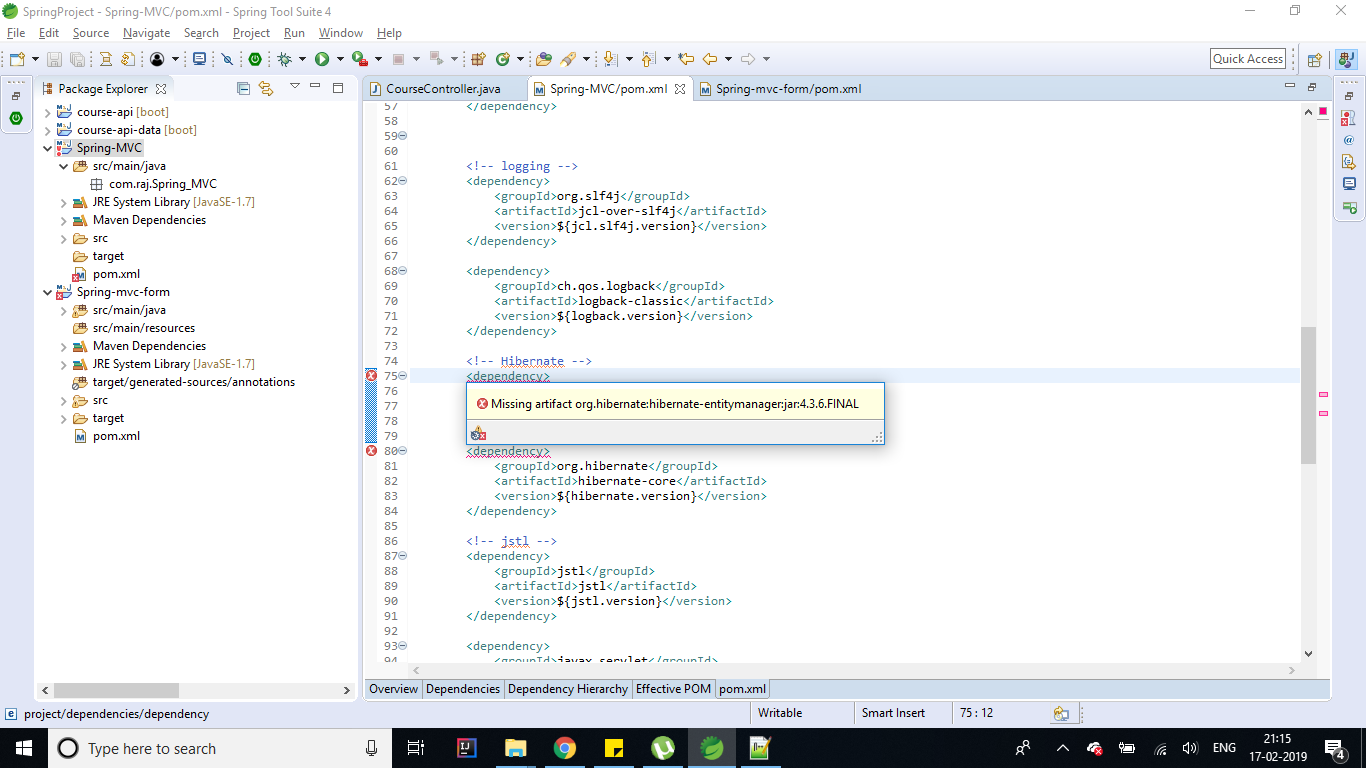Toggle Skip All Breakpoints in toolbar

(227, 60)
